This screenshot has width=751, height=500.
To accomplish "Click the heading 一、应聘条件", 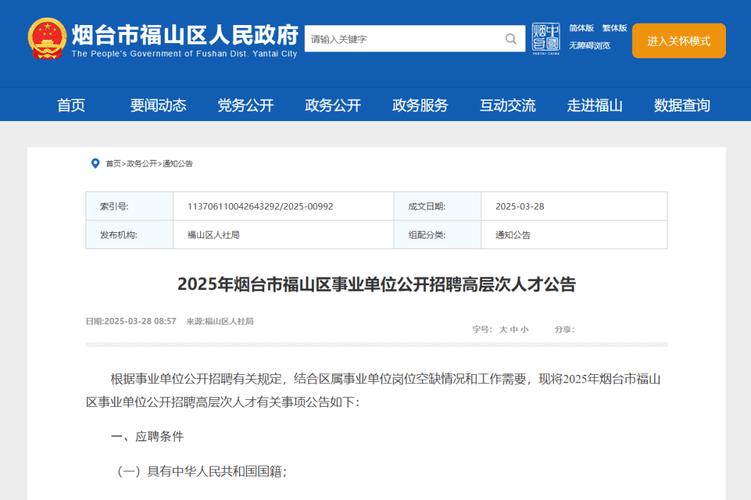I will [x=147, y=436].
